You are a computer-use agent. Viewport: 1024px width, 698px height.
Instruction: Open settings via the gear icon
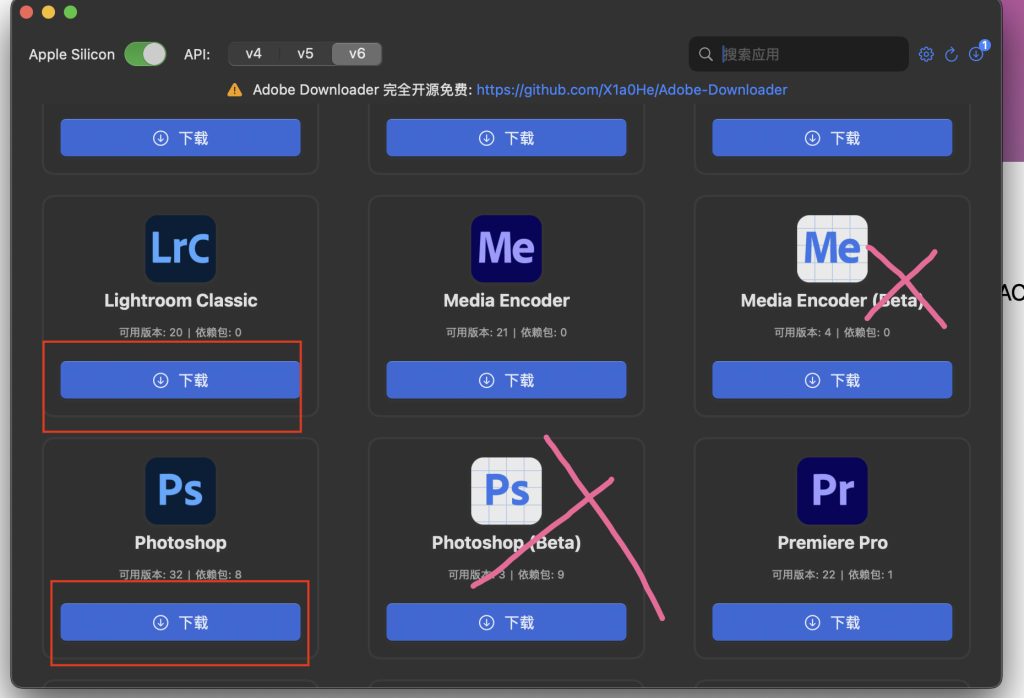pyautogui.click(x=926, y=54)
